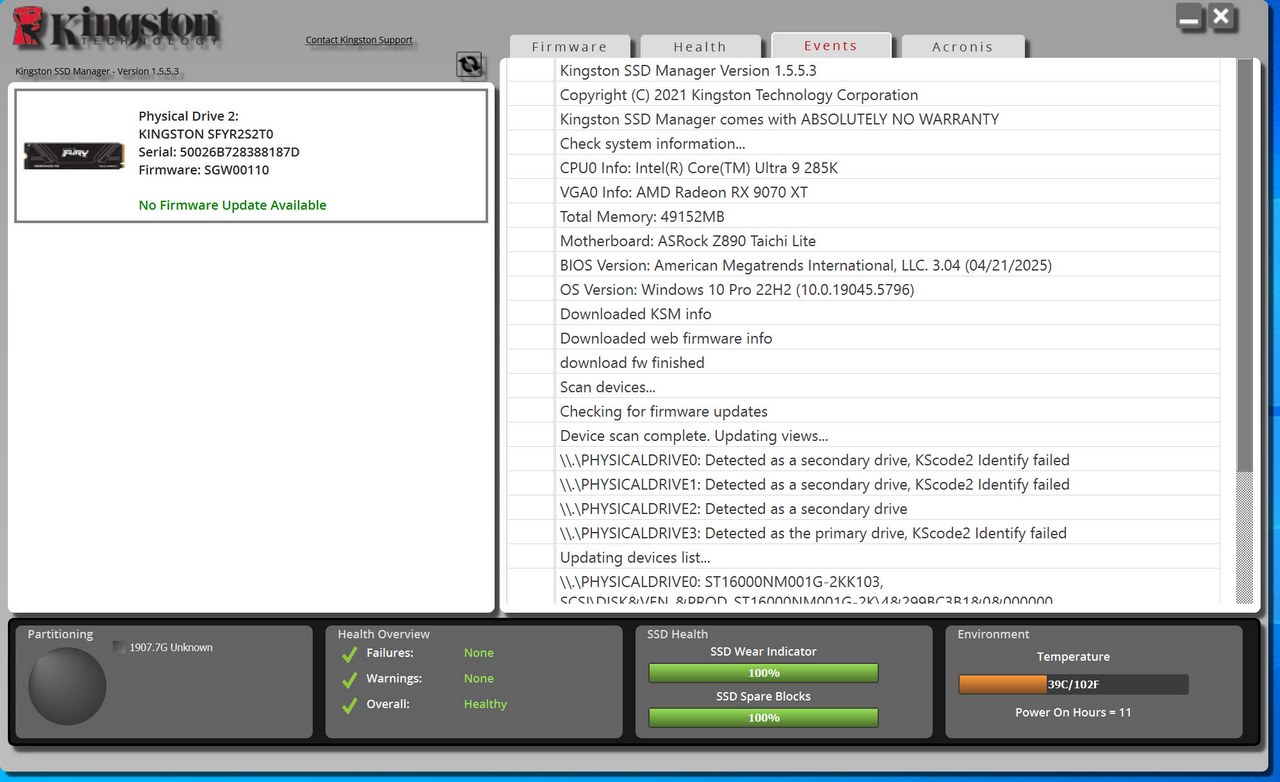Image resolution: width=1280 pixels, height=782 pixels.
Task: Select the PHYSICALDRIVE3 primary drive row
Action: (863, 533)
